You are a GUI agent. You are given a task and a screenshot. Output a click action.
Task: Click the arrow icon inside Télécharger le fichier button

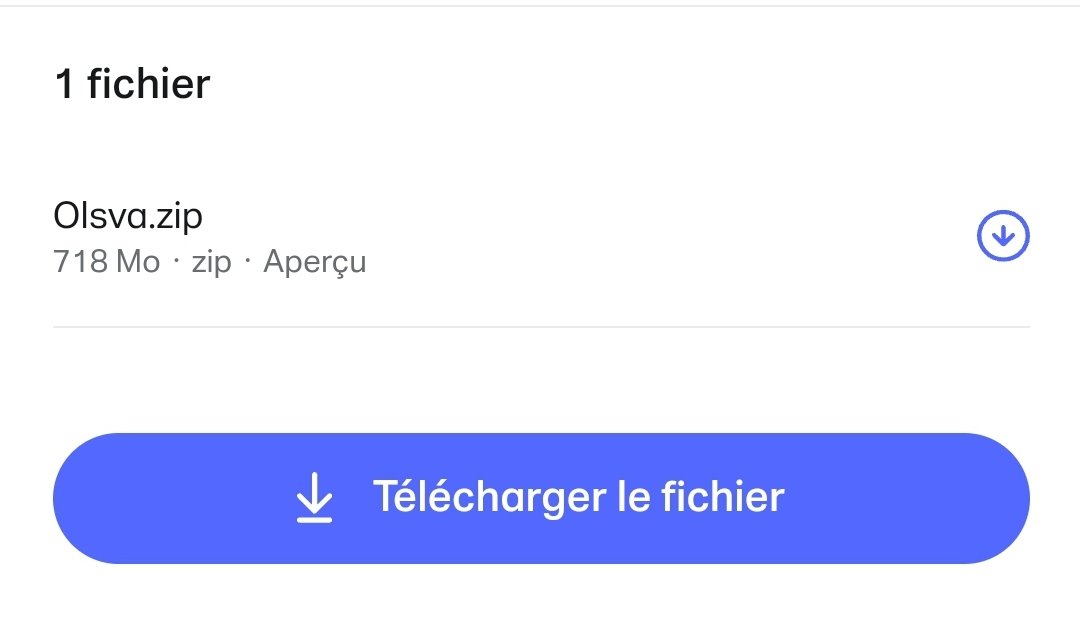pos(315,497)
